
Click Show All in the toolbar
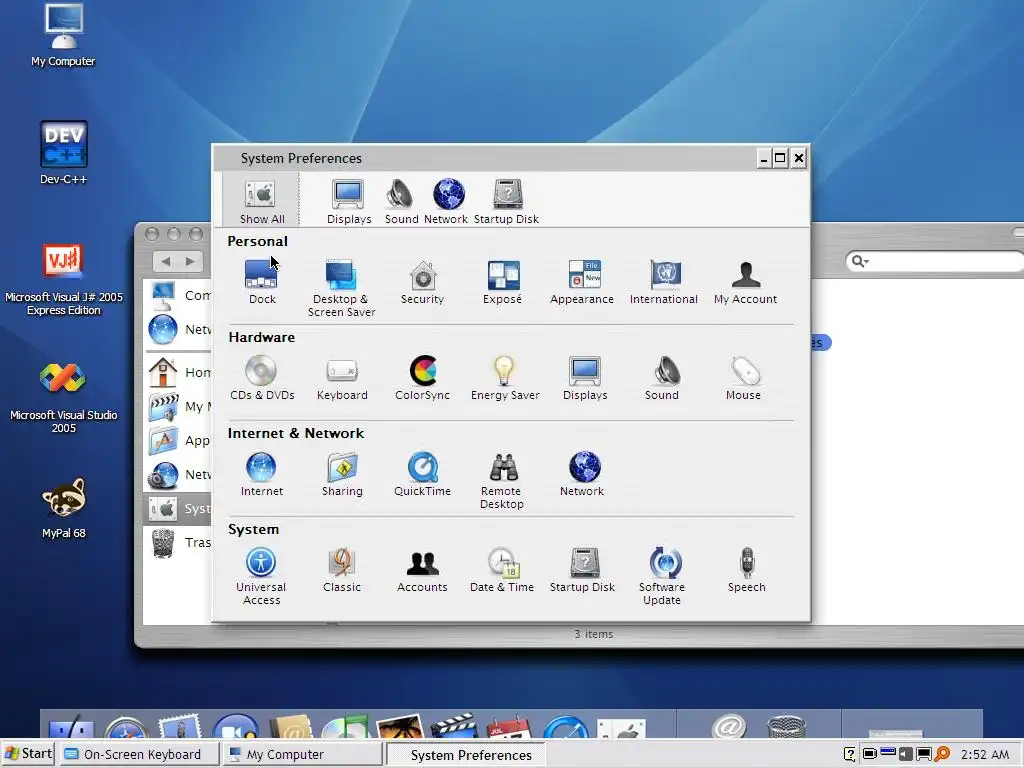point(262,200)
